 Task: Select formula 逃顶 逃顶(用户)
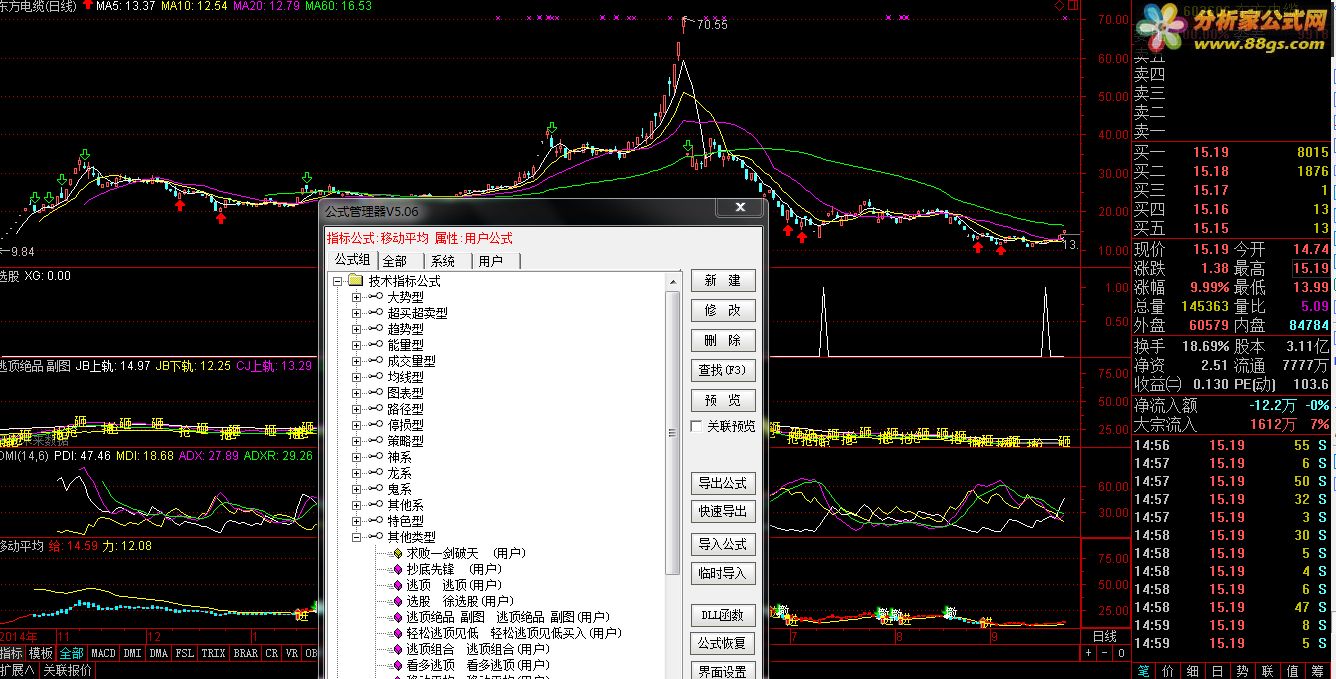click(454, 585)
